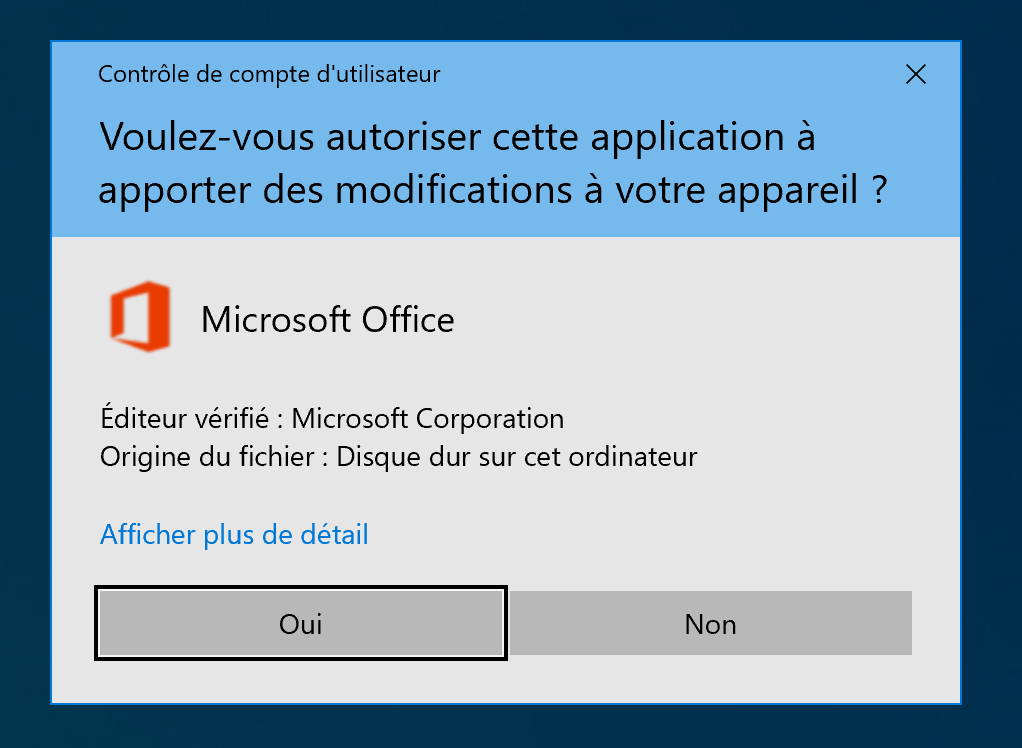This screenshot has height=748, width=1022.
Task: Expand details via Afficher plus de détail
Action: point(234,535)
